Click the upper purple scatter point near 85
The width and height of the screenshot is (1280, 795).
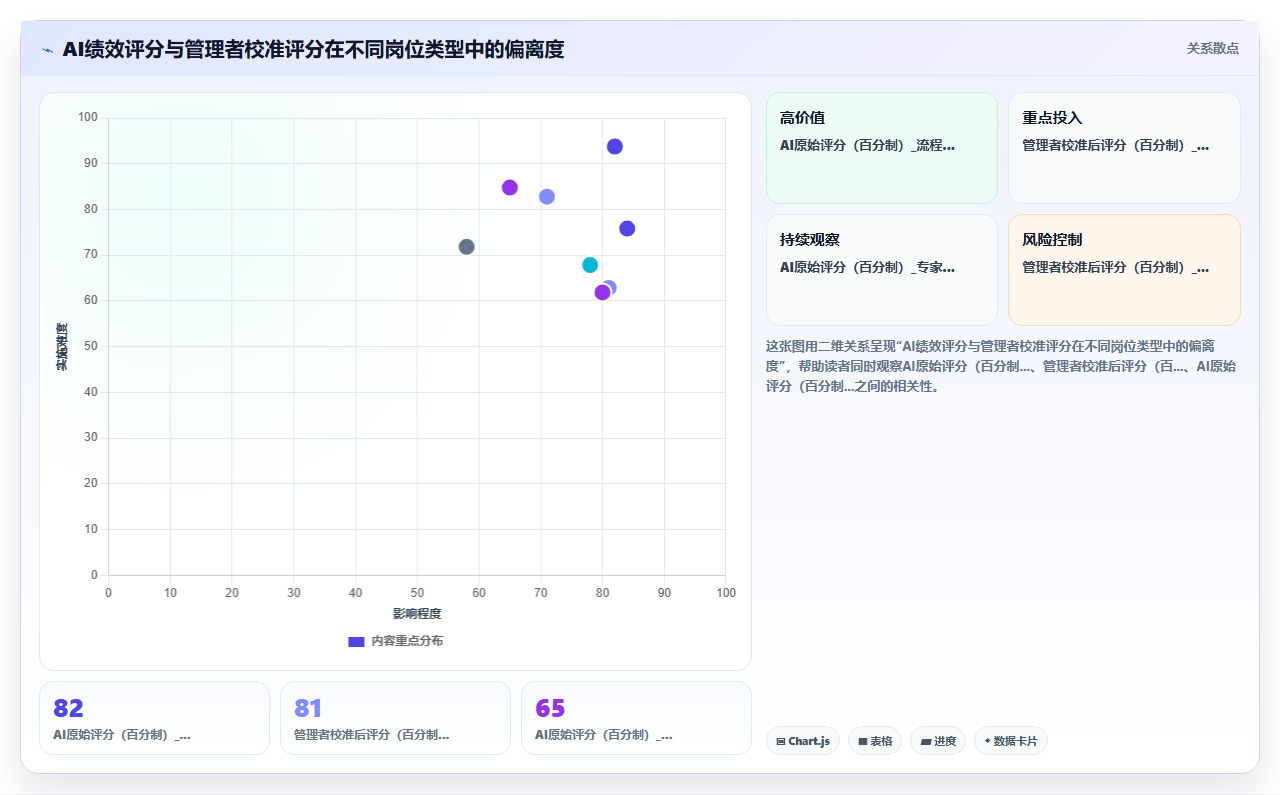click(x=510, y=188)
